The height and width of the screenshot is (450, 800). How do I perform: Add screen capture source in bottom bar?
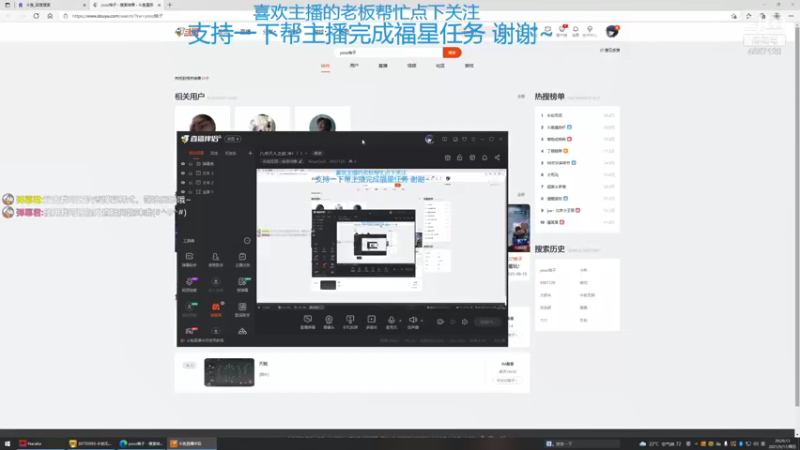(x=308, y=322)
